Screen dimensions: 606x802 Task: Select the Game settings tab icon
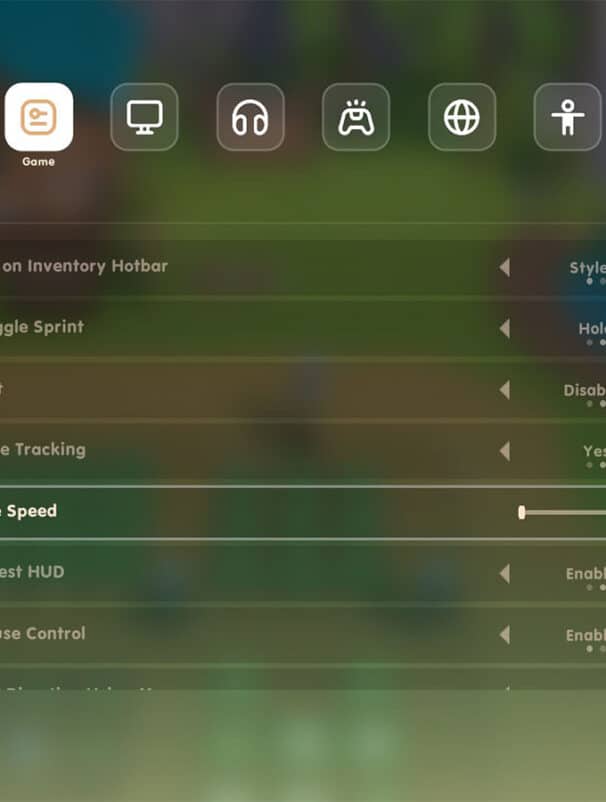coord(39,117)
